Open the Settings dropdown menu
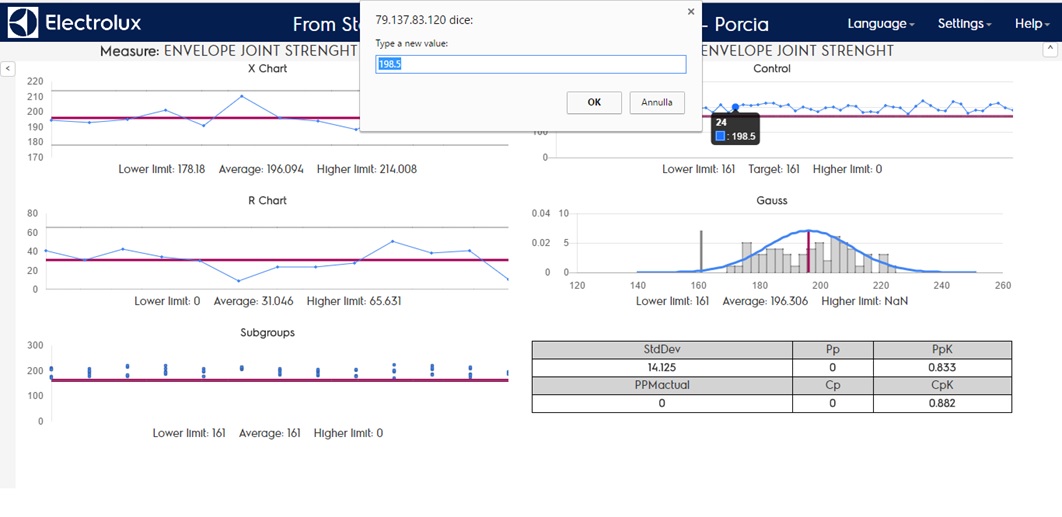The height and width of the screenshot is (517, 1062). pos(964,24)
